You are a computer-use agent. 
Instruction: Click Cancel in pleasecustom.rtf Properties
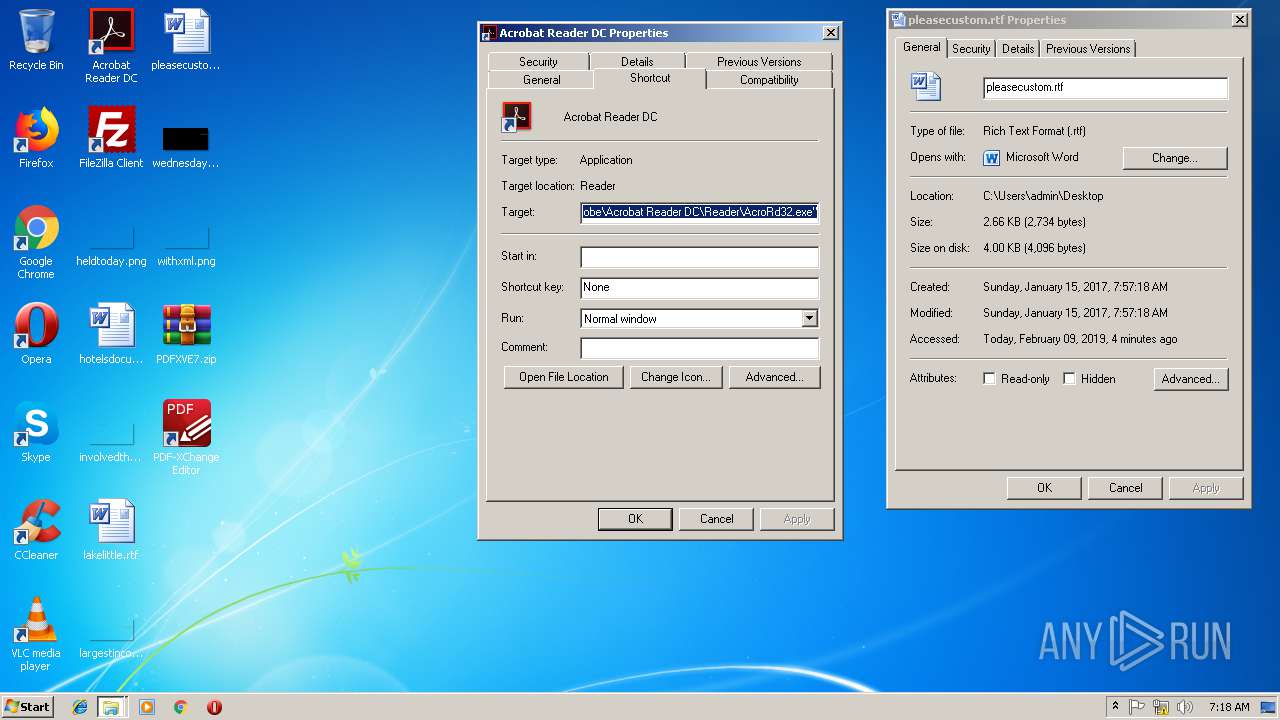click(1125, 488)
